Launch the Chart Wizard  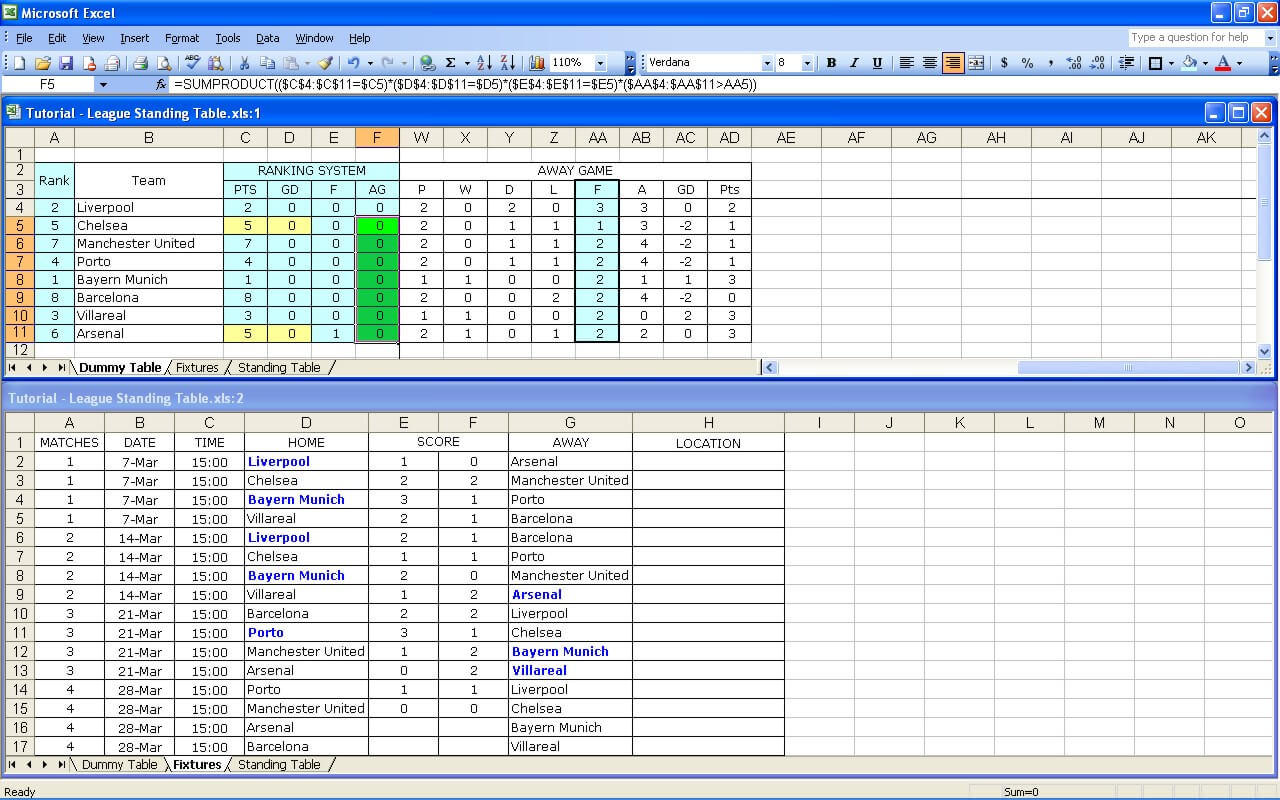[x=537, y=63]
